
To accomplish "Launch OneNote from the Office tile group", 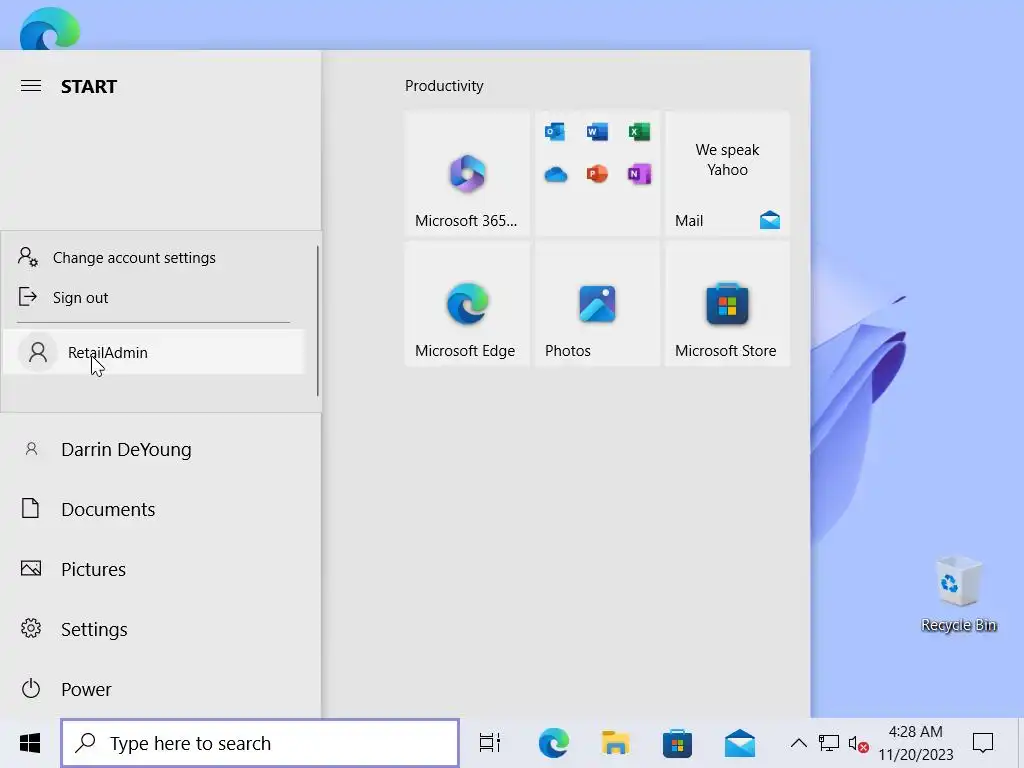I will click(639, 174).
